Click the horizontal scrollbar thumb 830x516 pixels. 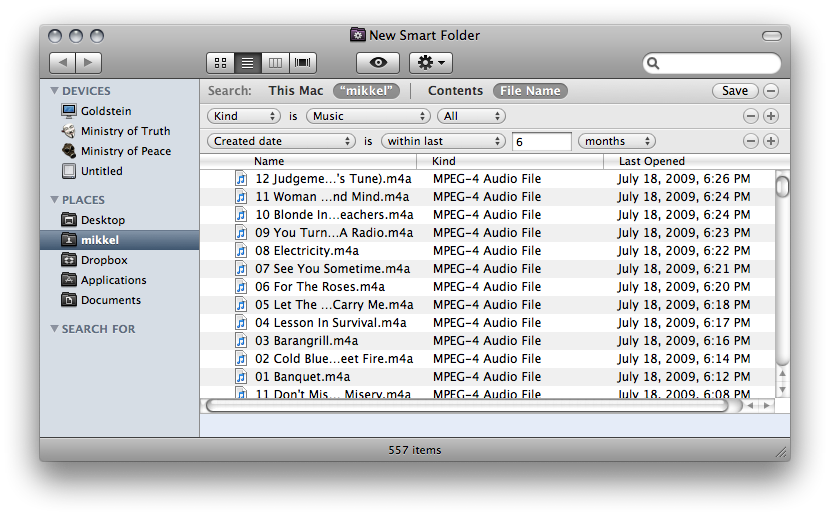[x=467, y=406]
